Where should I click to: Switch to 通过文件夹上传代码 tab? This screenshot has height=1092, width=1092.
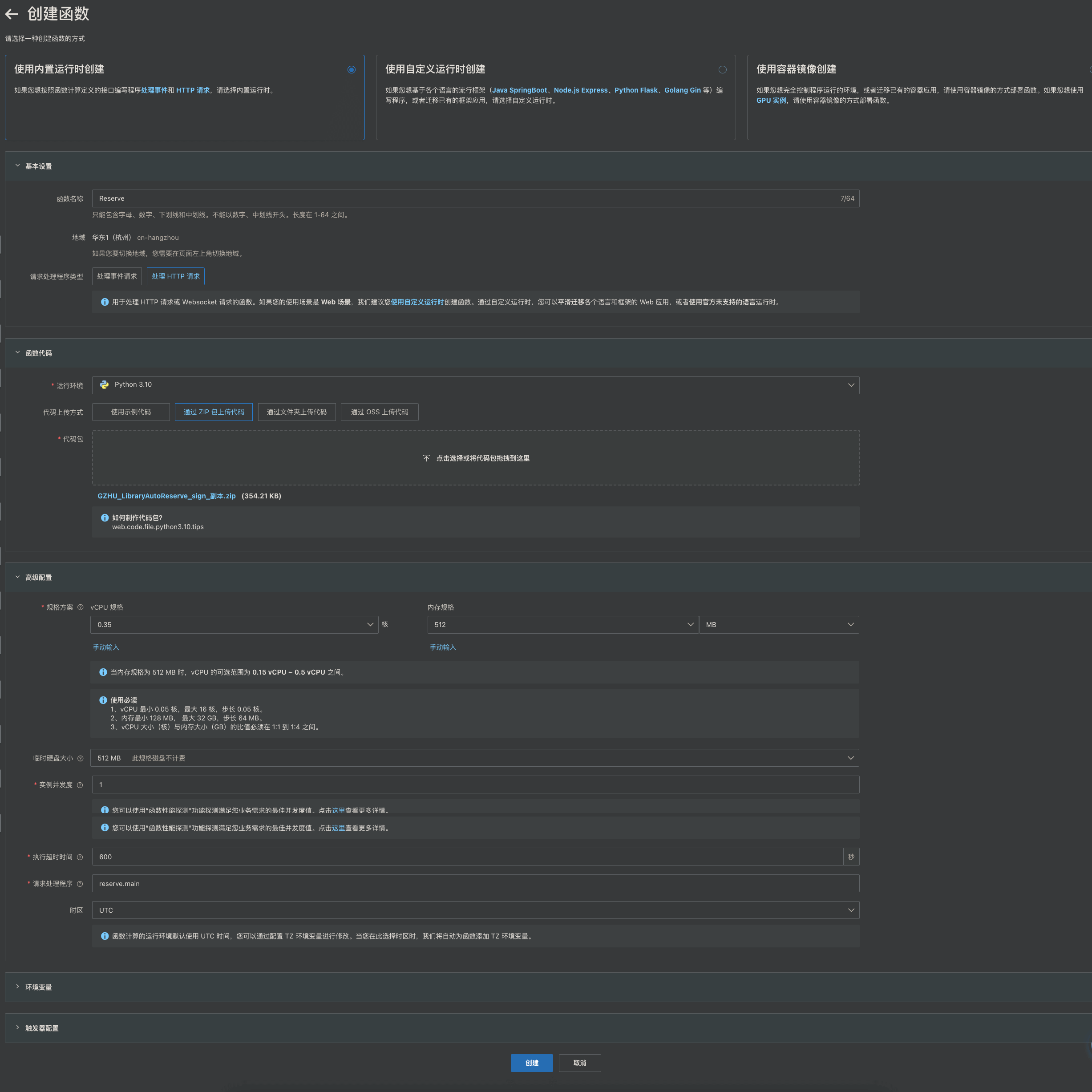pos(297,412)
